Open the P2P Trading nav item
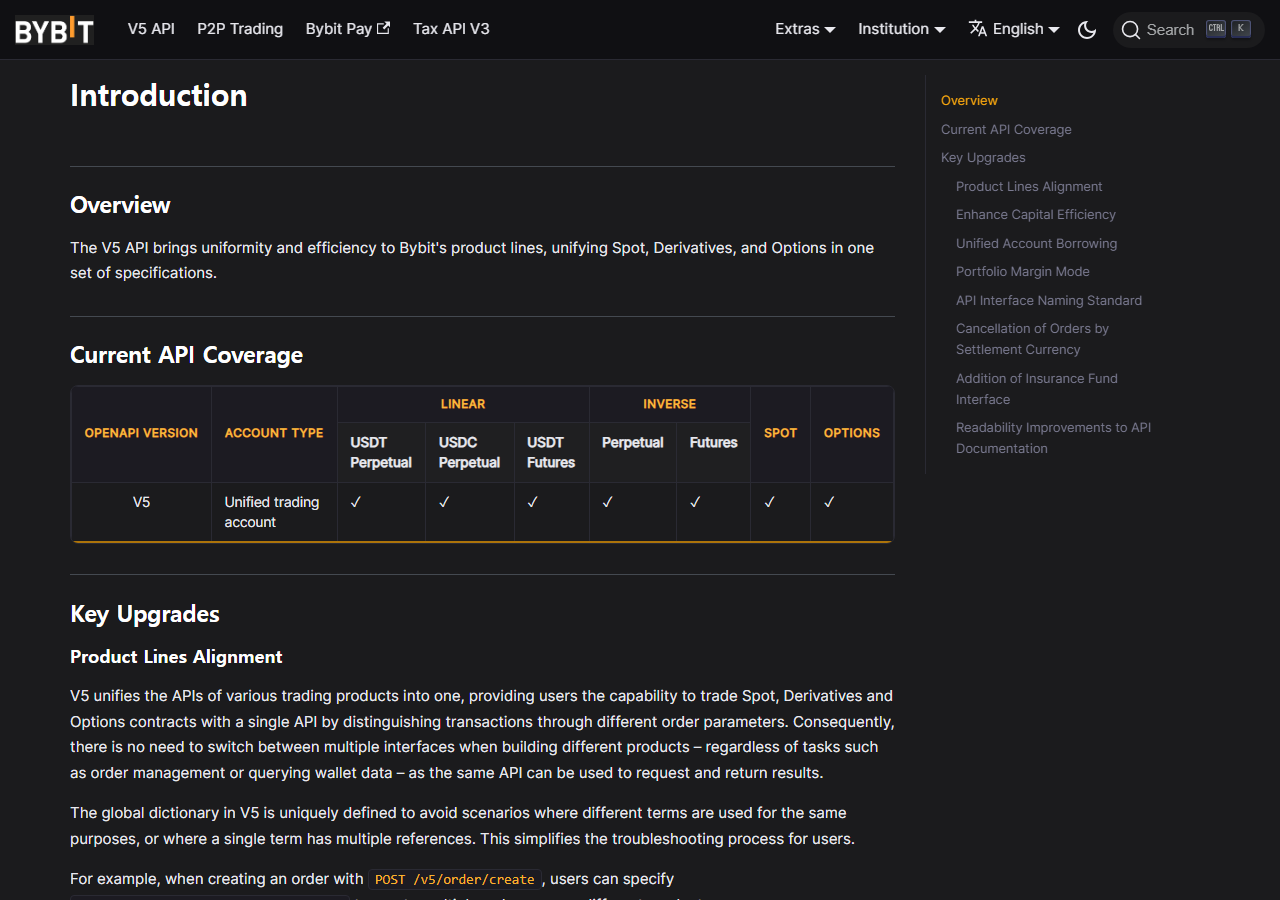Screen dimensions: 1280x900 [x=240, y=29]
